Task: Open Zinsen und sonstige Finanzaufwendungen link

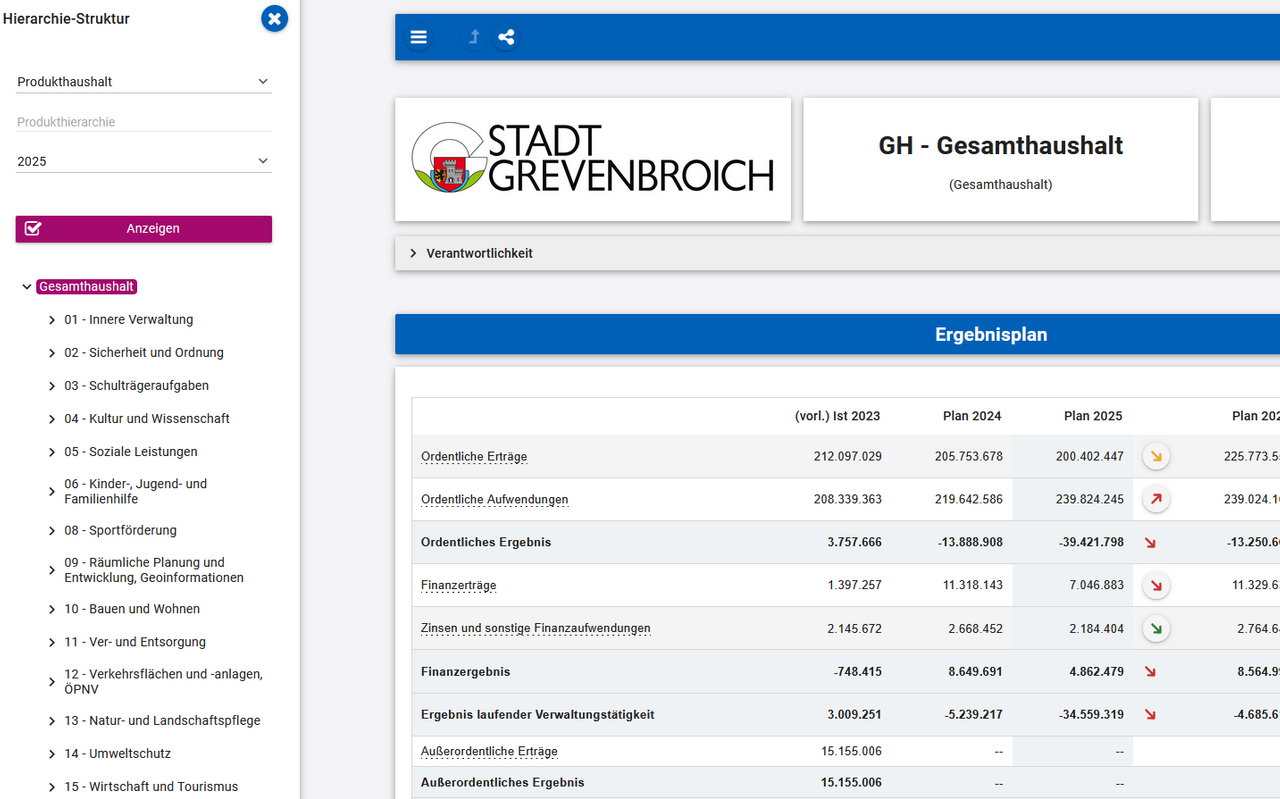Action: pos(535,629)
